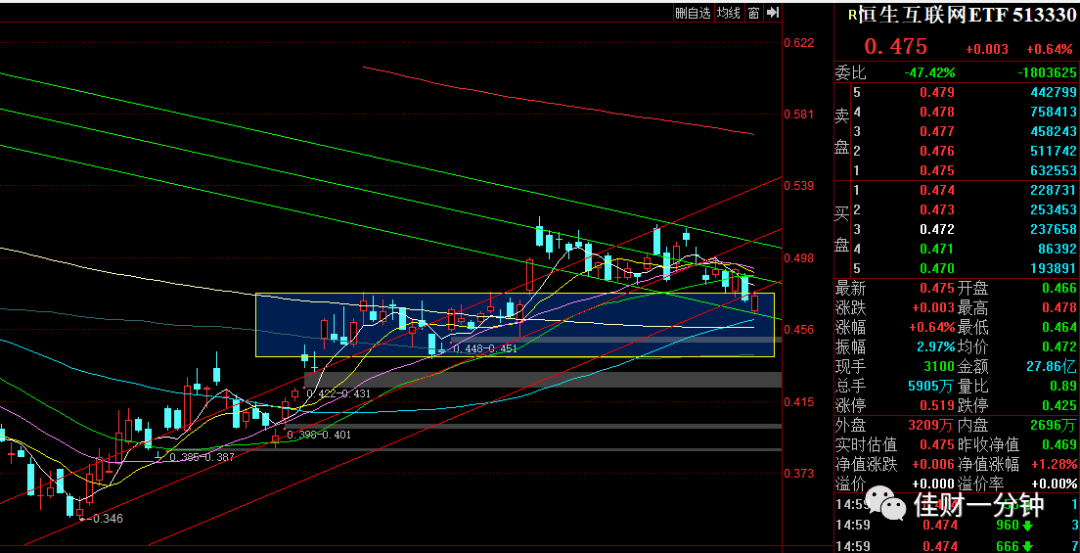This screenshot has width=1080, height=553.
Task: Click the 0.622 price axis label
Action: pos(799,43)
